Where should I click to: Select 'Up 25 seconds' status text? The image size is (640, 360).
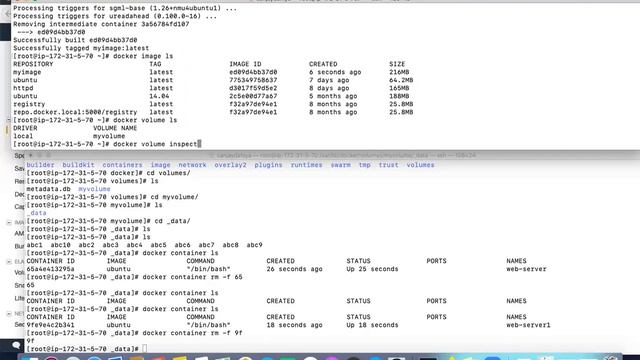372,269
